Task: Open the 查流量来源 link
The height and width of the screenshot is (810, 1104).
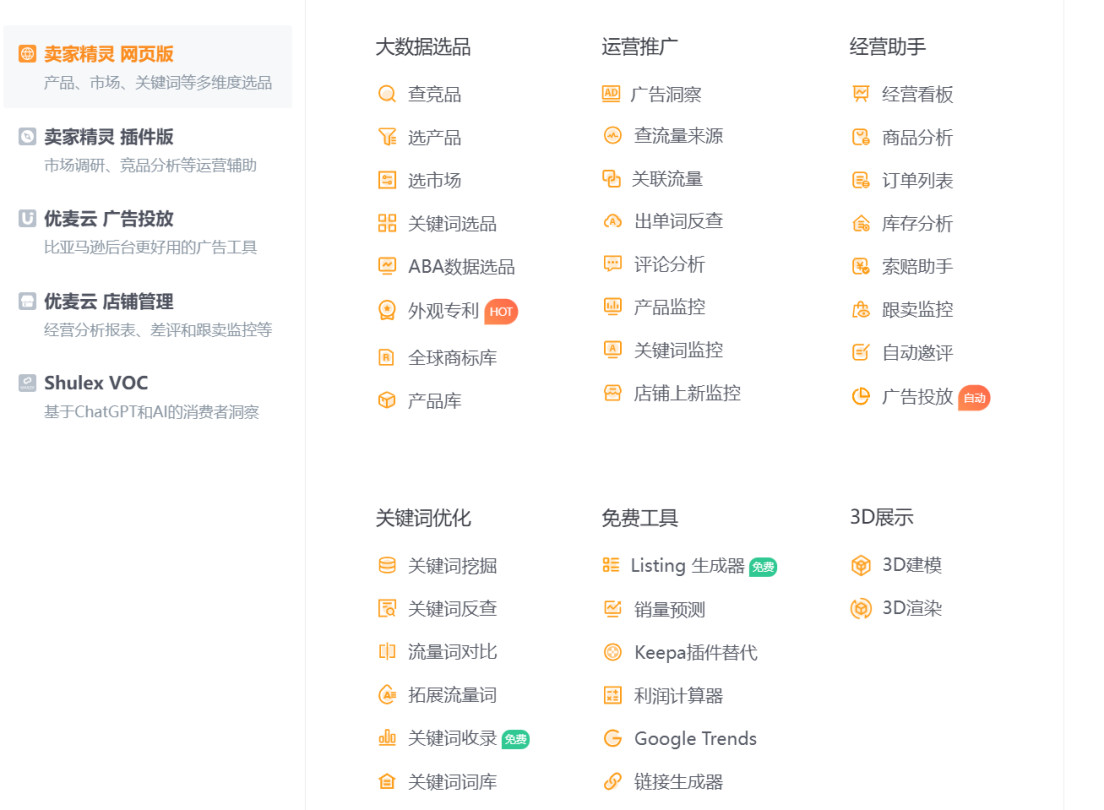Action: (x=678, y=136)
